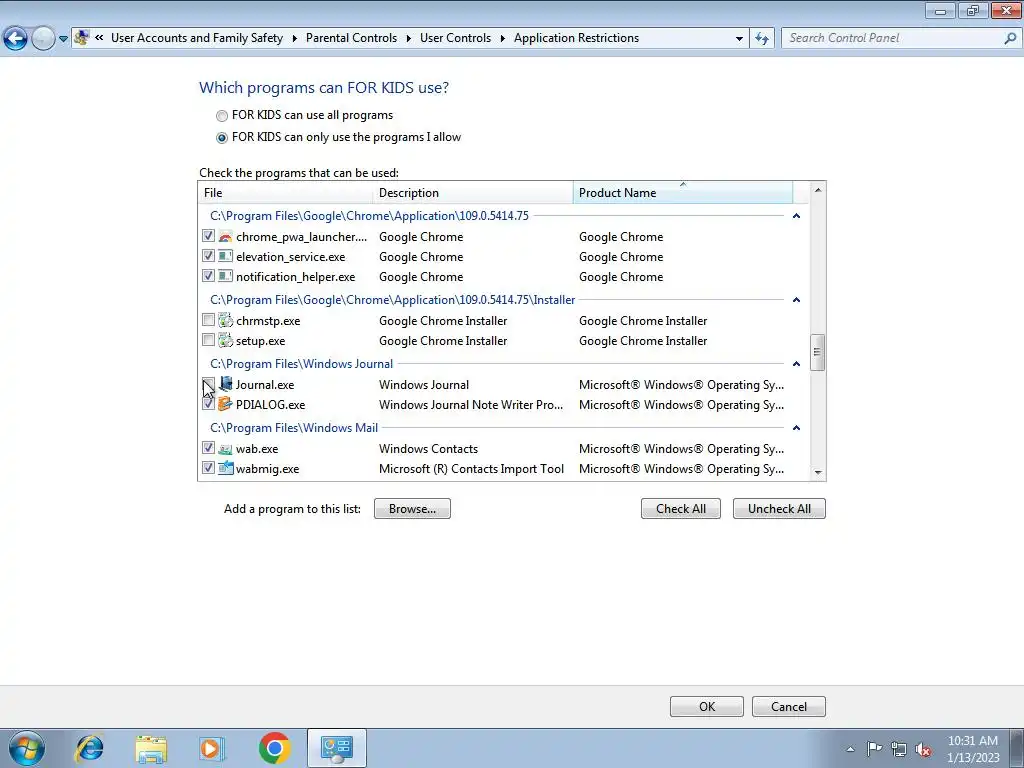This screenshot has height=768, width=1024.
Task: Click the Uncheck All button
Action: (779, 509)
